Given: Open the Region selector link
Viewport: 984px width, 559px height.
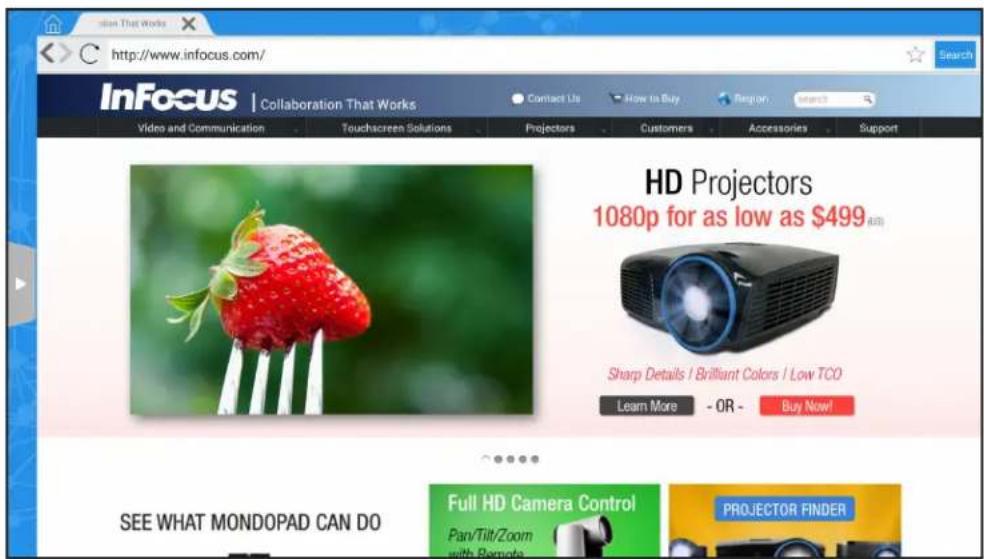Looking at the screenshot, I should click(743, 98).
